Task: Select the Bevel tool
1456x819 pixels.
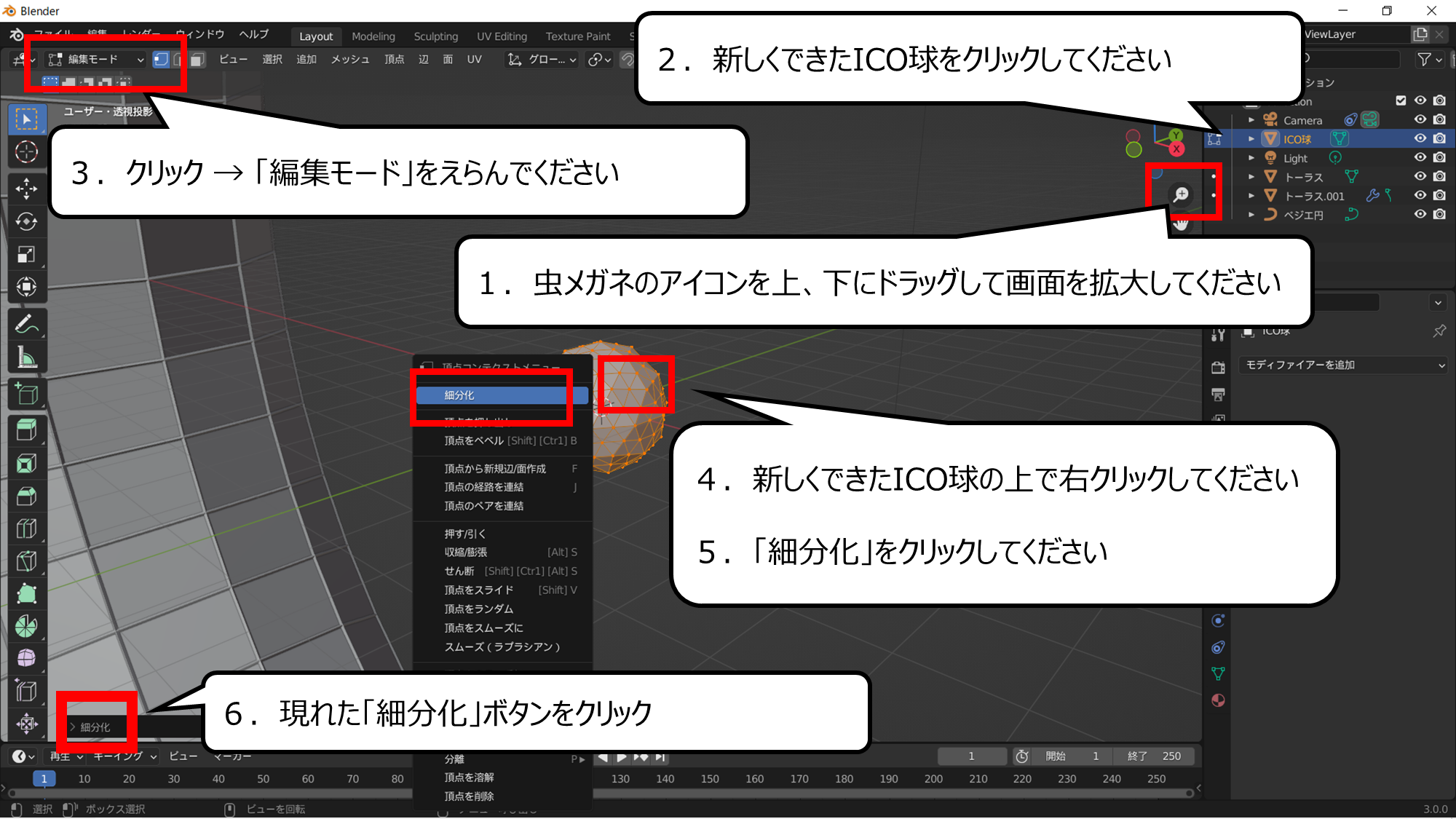Action: tap(27, 496)
